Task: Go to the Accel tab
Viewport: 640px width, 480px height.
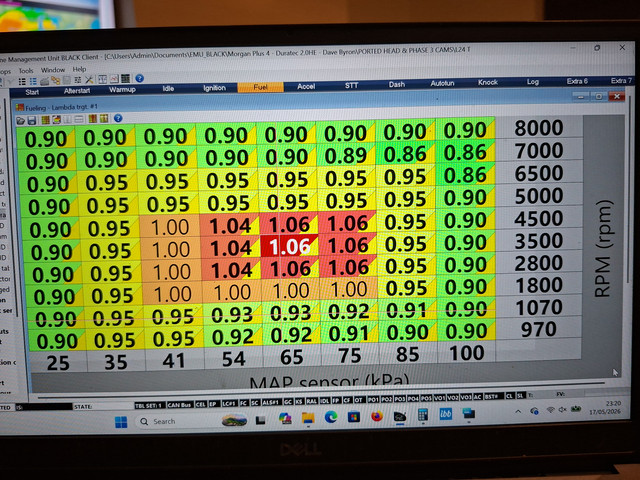Action: pos(306,86)
